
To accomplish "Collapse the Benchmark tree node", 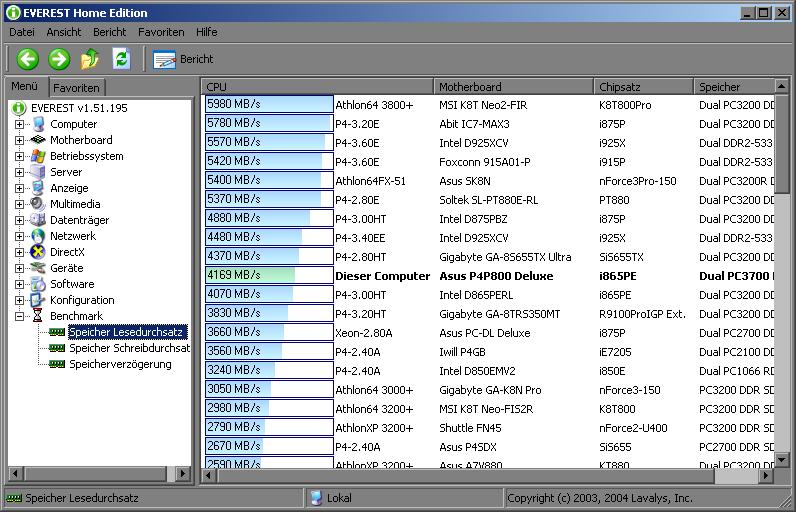I will click(19, 316).
